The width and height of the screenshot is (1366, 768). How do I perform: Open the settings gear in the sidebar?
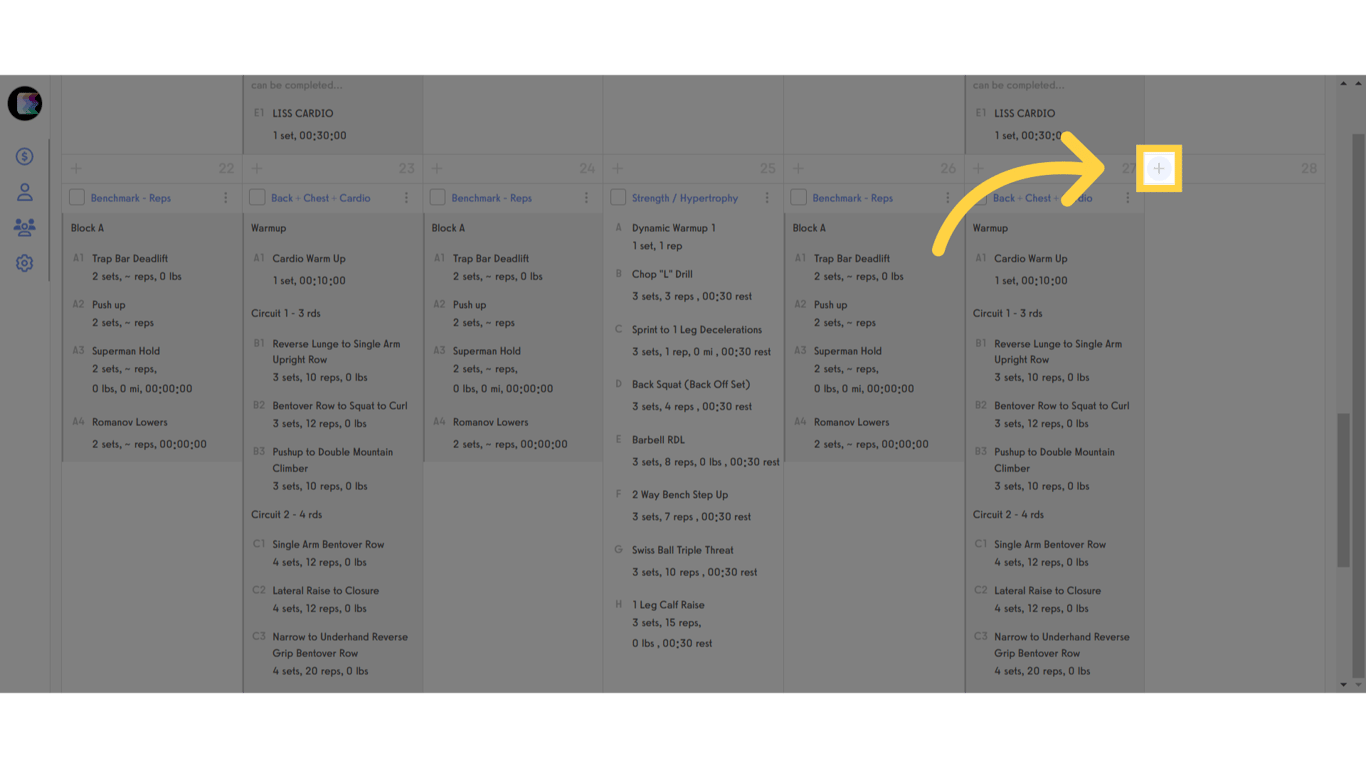25,264
